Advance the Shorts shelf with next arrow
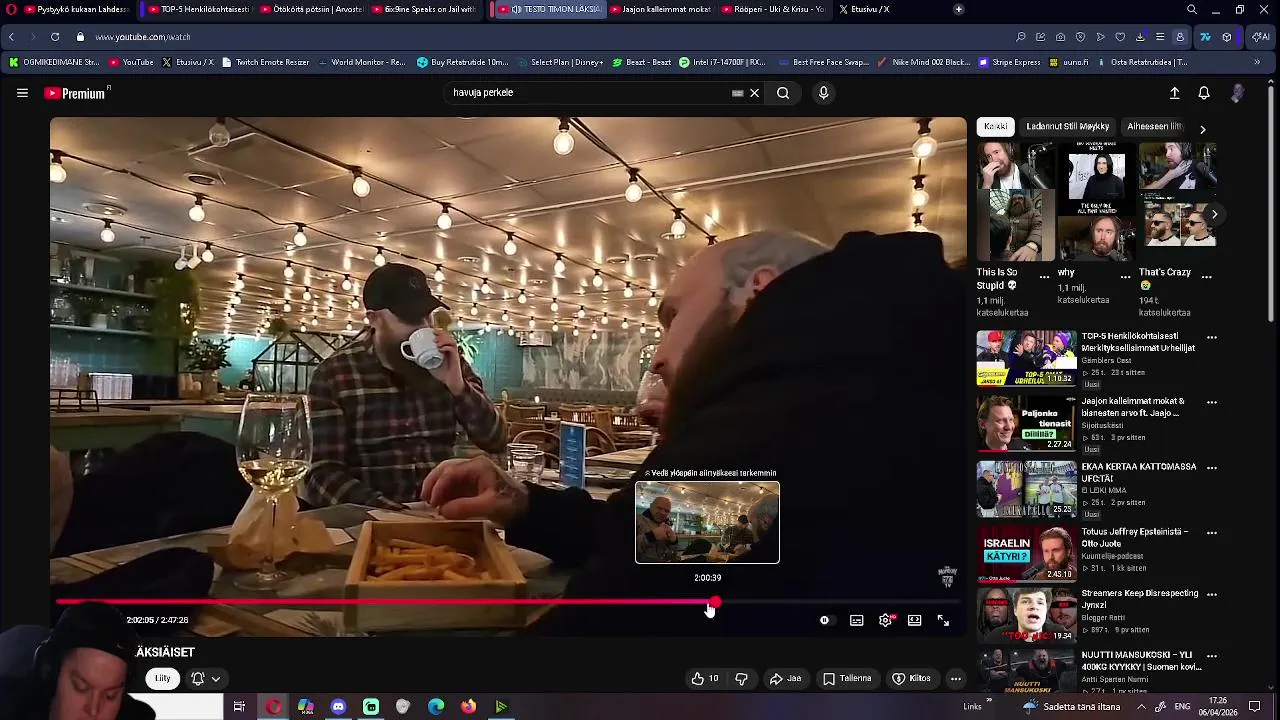The image size is (1280, 720). pyautogui.click(x=1214, y=214)
